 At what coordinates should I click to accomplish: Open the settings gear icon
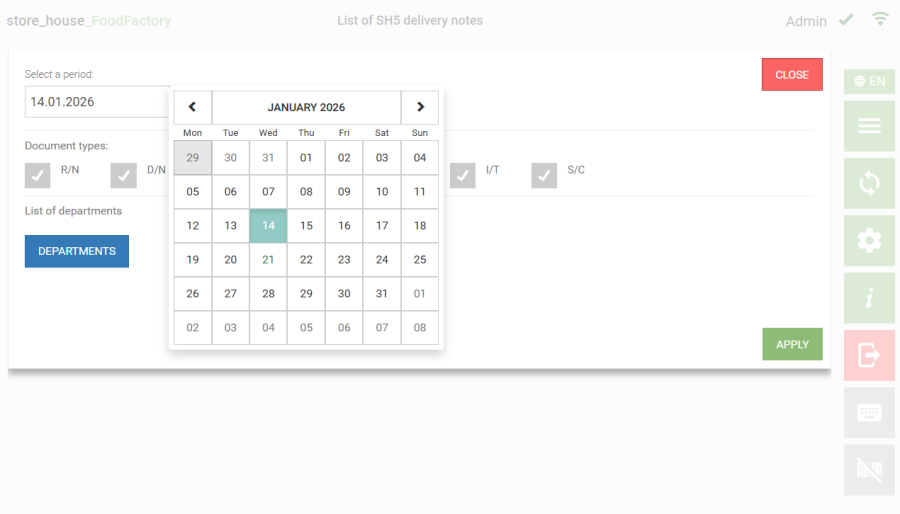click(x=869, y=240)
